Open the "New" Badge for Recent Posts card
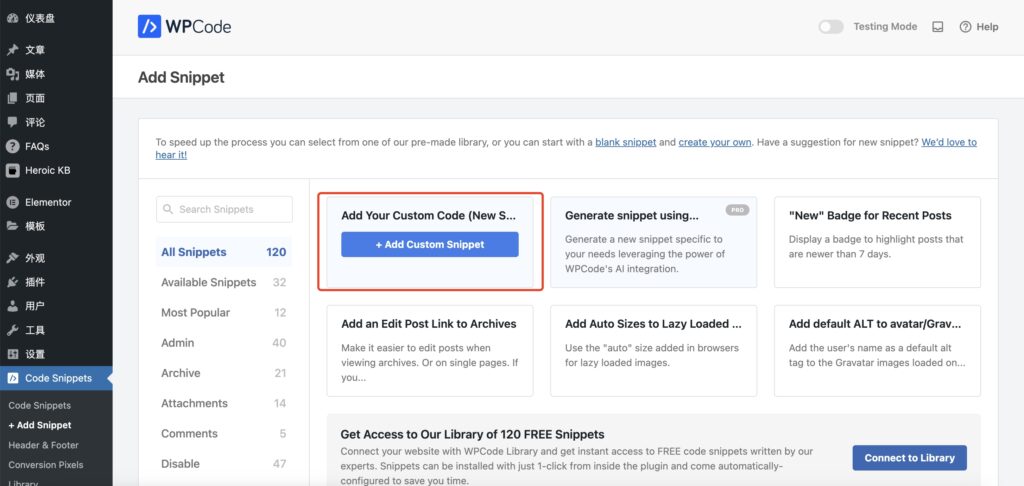The image size is (1024, 486). tap(877, 242)
